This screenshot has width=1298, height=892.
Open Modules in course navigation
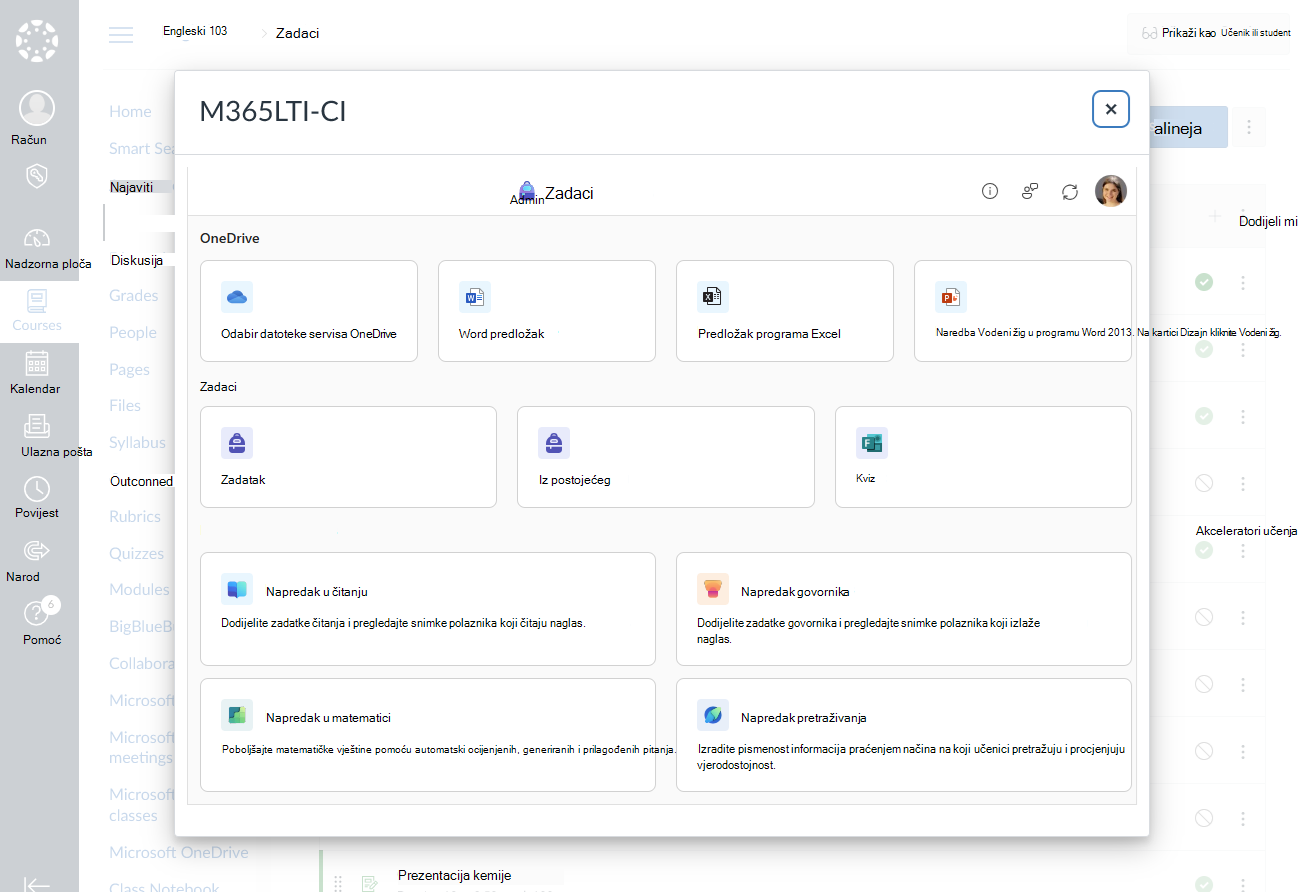coord(139,590)
